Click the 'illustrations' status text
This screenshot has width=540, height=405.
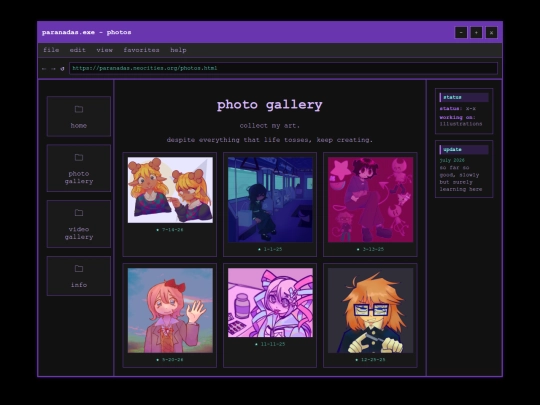click(x=461, y=124)
